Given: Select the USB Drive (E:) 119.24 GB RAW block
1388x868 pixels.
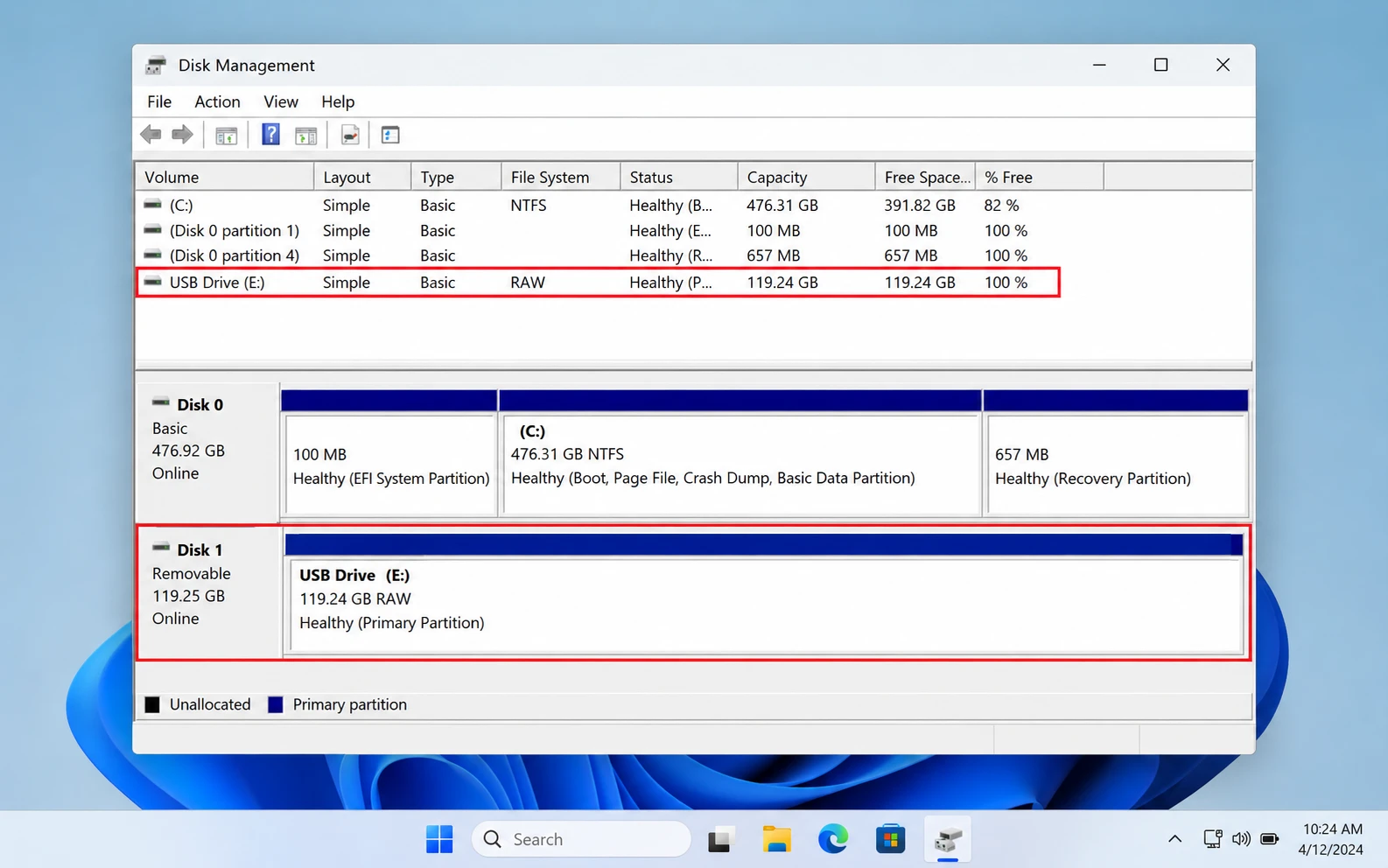Looking at the screenshot, I should click(766, 605).
